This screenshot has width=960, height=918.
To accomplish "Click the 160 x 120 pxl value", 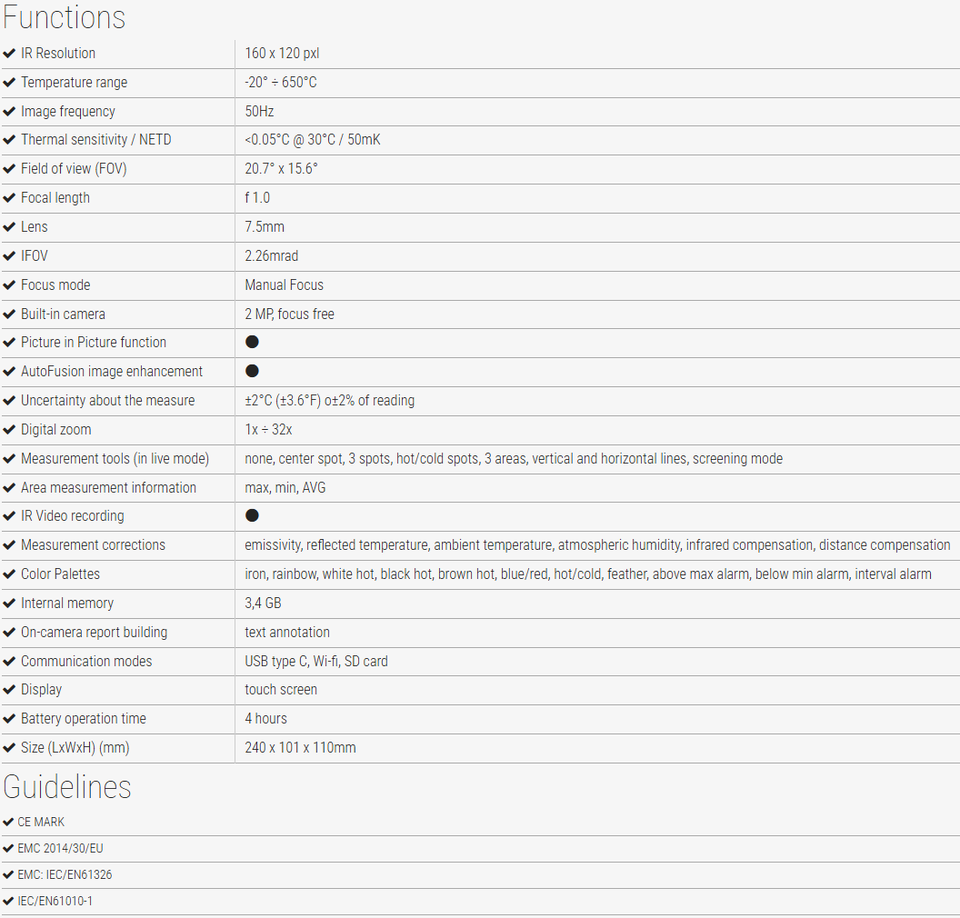I will [282, 53].
